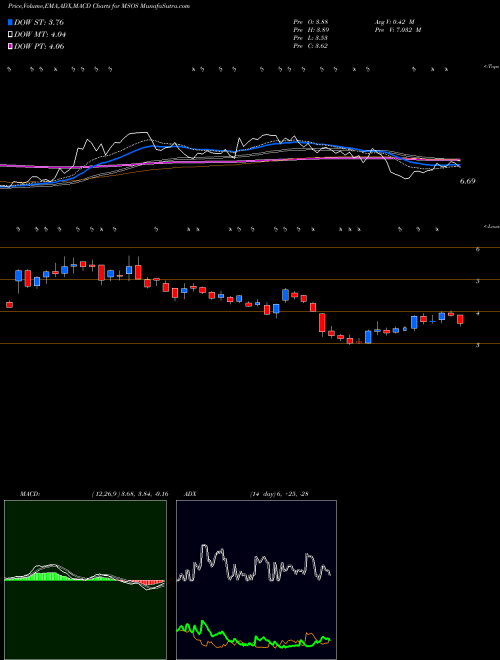This screenshot has width=500, height=660.
Task: Open the green MACD histogram chart panel
Action: pyautogui.click(x=85, y=580)
